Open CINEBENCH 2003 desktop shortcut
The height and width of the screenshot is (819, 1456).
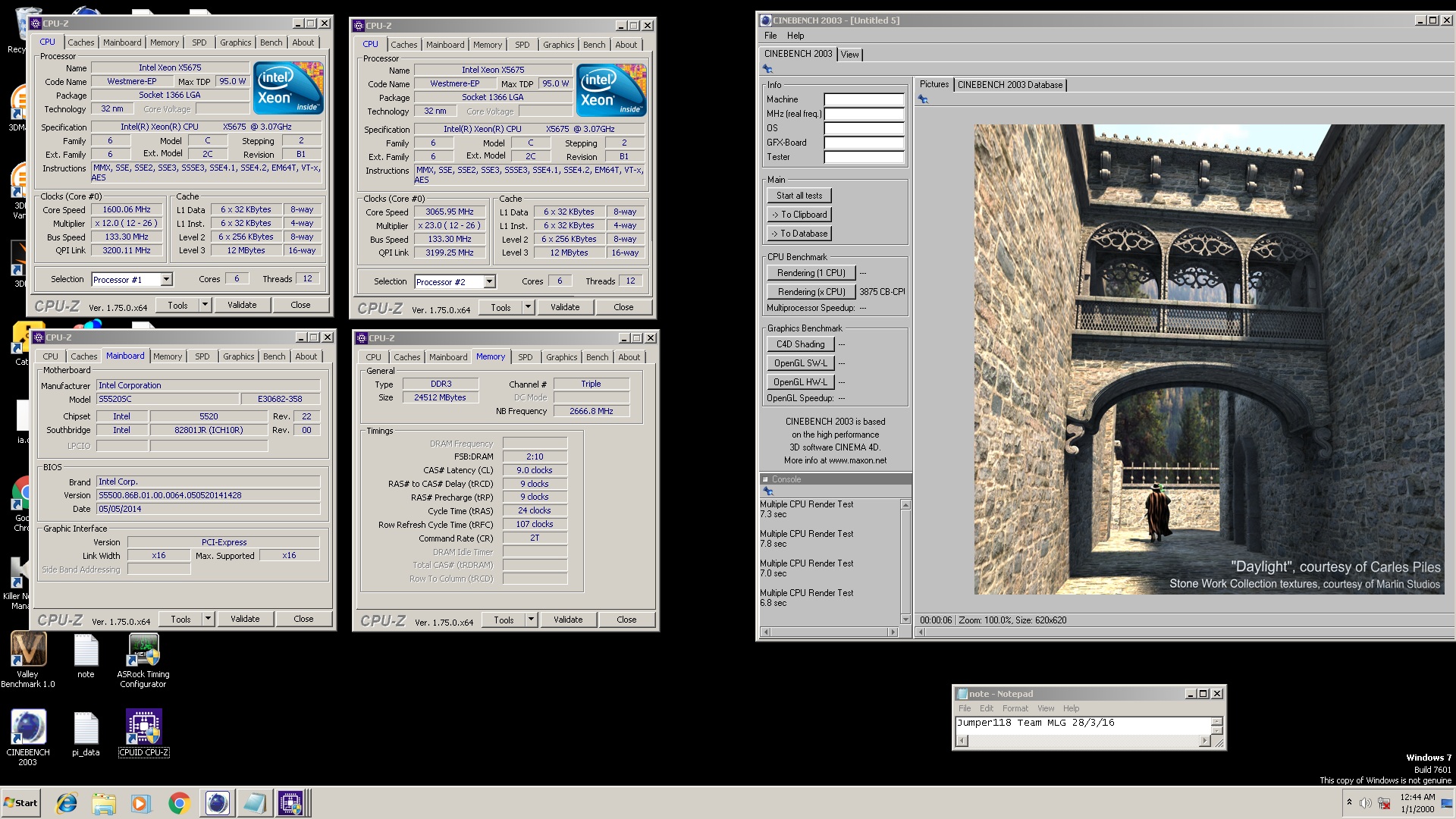(x=28, y=737)
